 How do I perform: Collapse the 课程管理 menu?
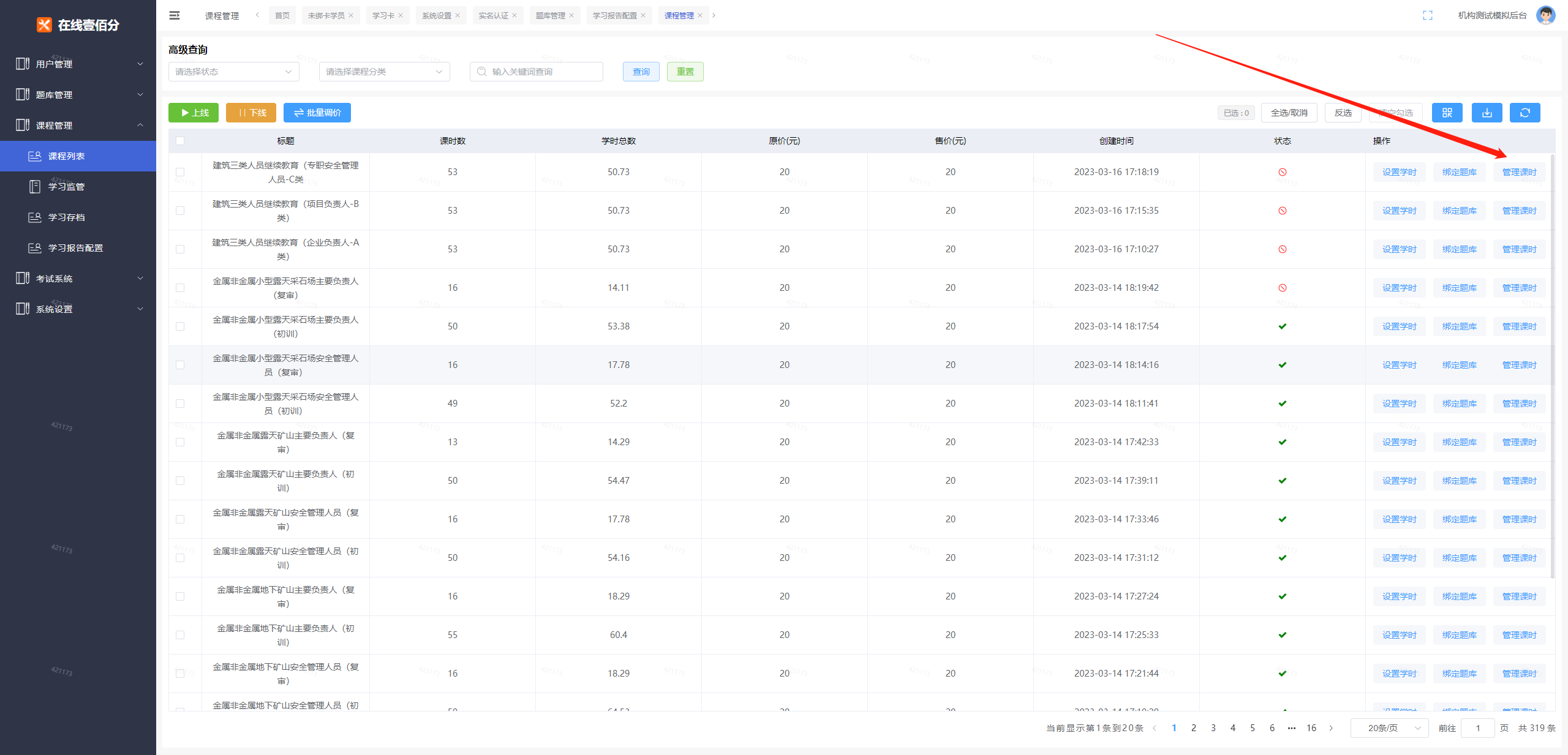(78, 125)
